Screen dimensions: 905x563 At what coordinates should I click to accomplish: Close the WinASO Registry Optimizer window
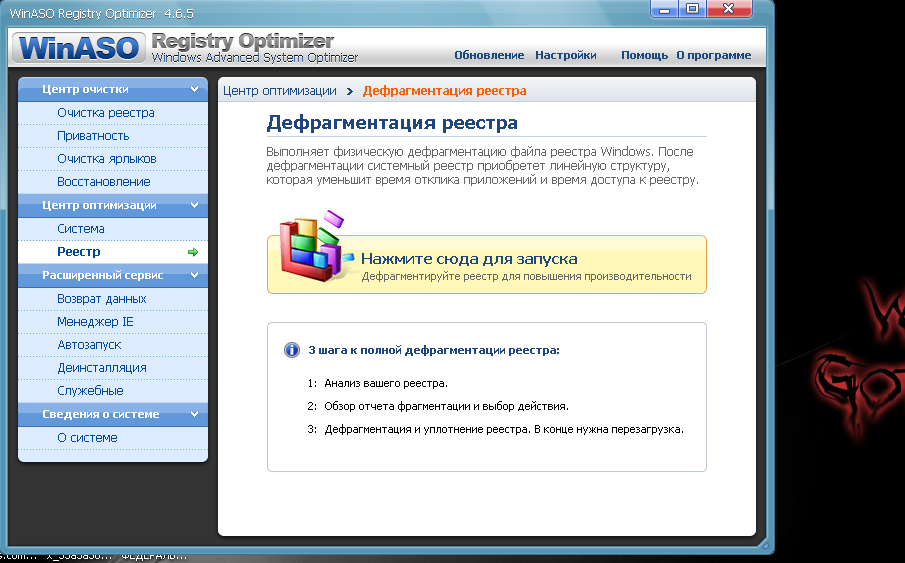click(x=729, y=9)
